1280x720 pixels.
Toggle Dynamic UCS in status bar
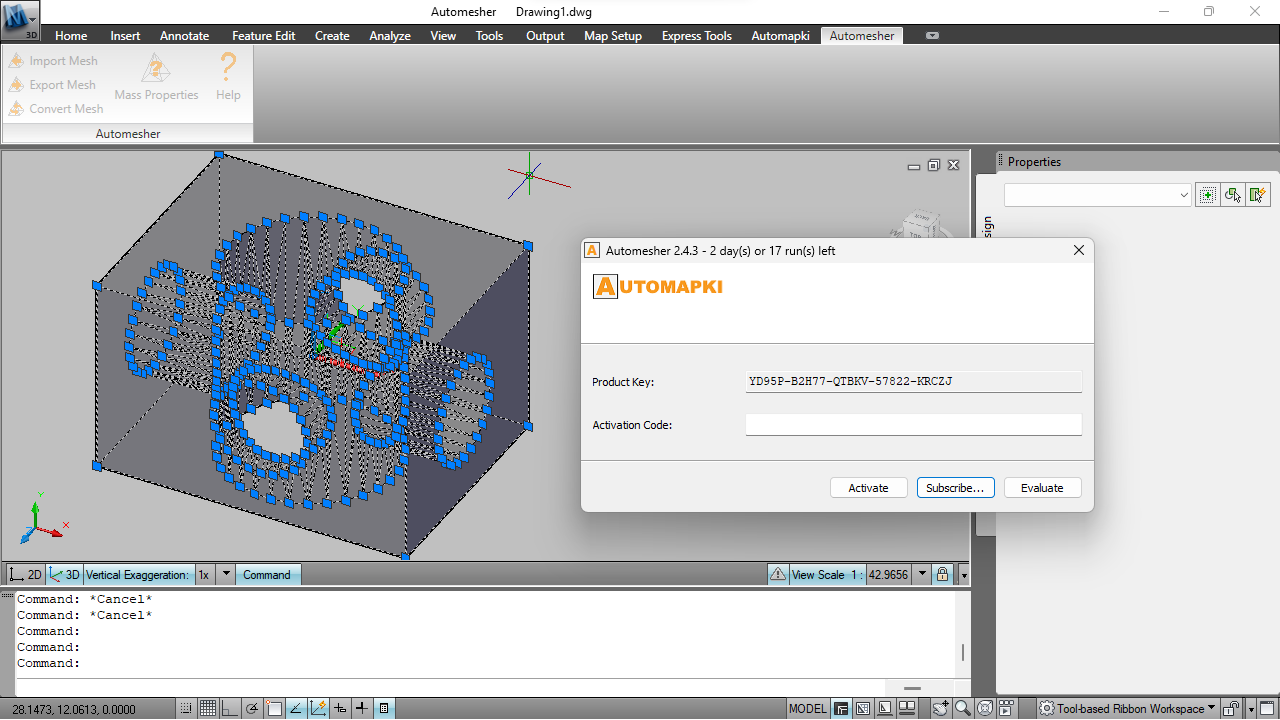tap(318, 709)
